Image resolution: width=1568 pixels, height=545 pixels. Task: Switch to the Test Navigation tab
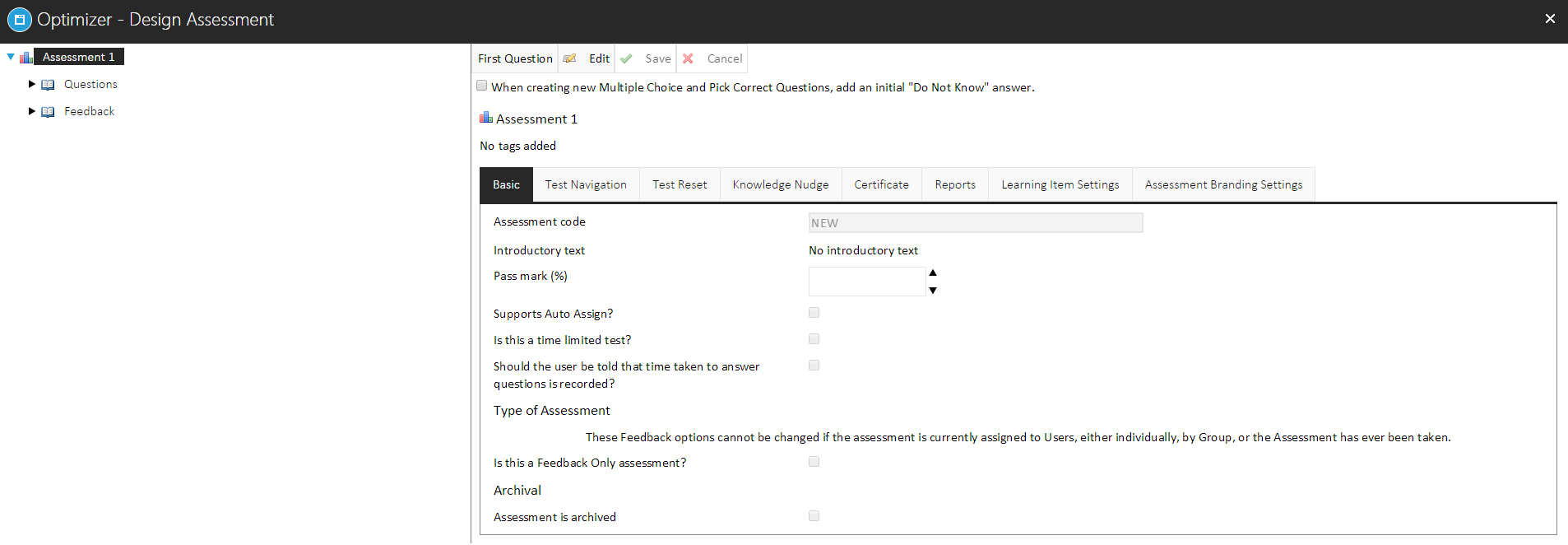(x=586, y=184)
